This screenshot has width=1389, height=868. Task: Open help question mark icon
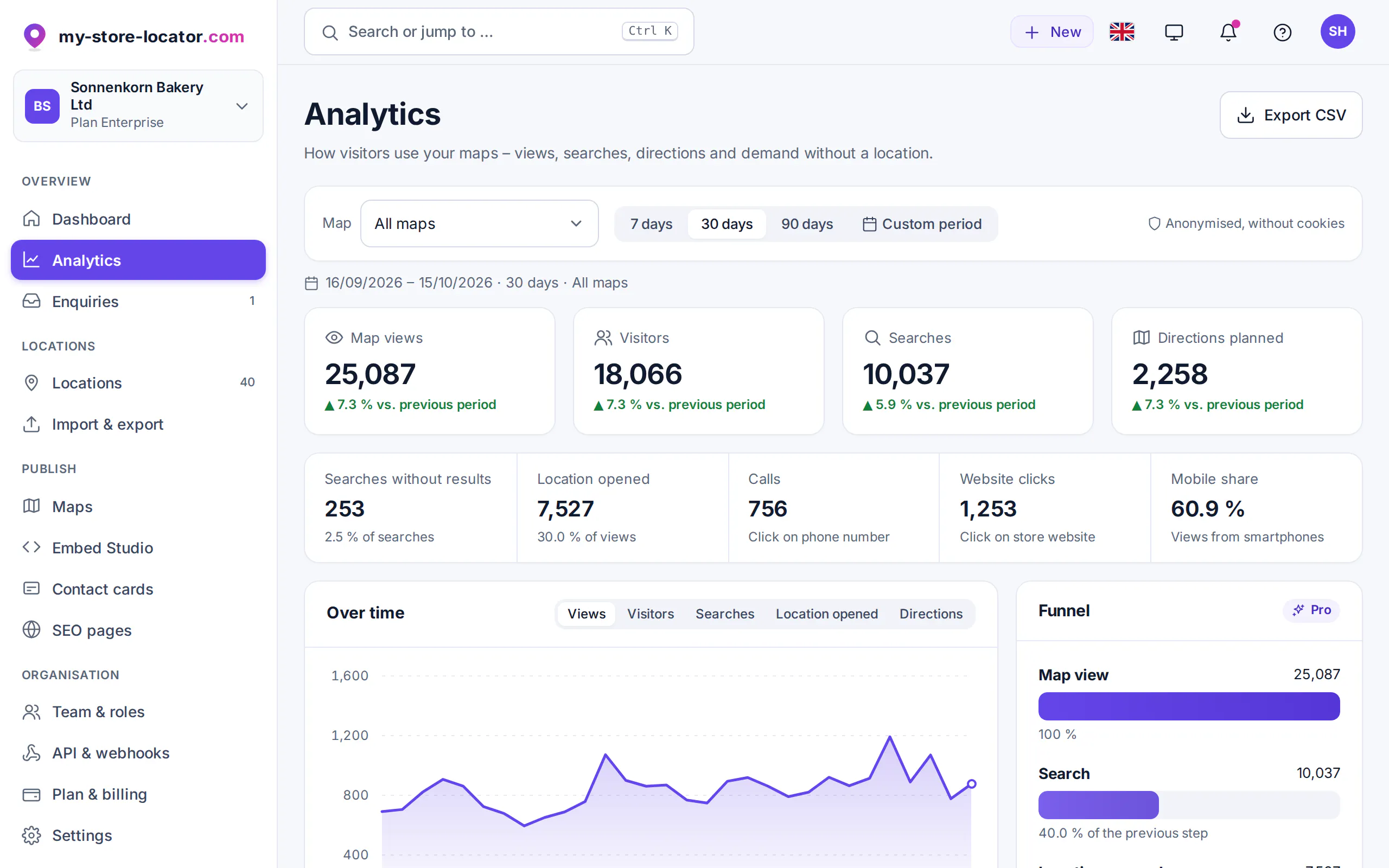(1282, 32)
